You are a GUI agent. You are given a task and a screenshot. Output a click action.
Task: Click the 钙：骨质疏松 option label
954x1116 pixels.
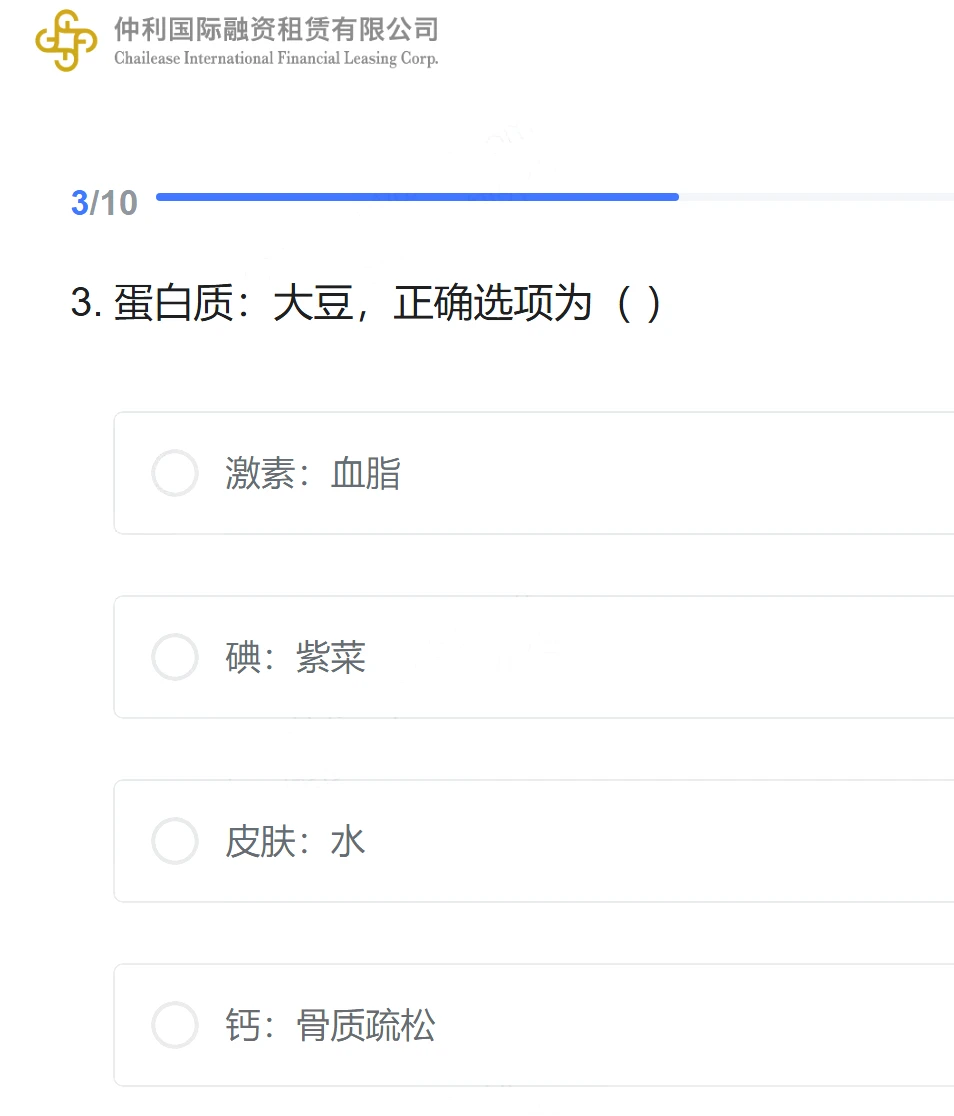tap(330, 1026)
